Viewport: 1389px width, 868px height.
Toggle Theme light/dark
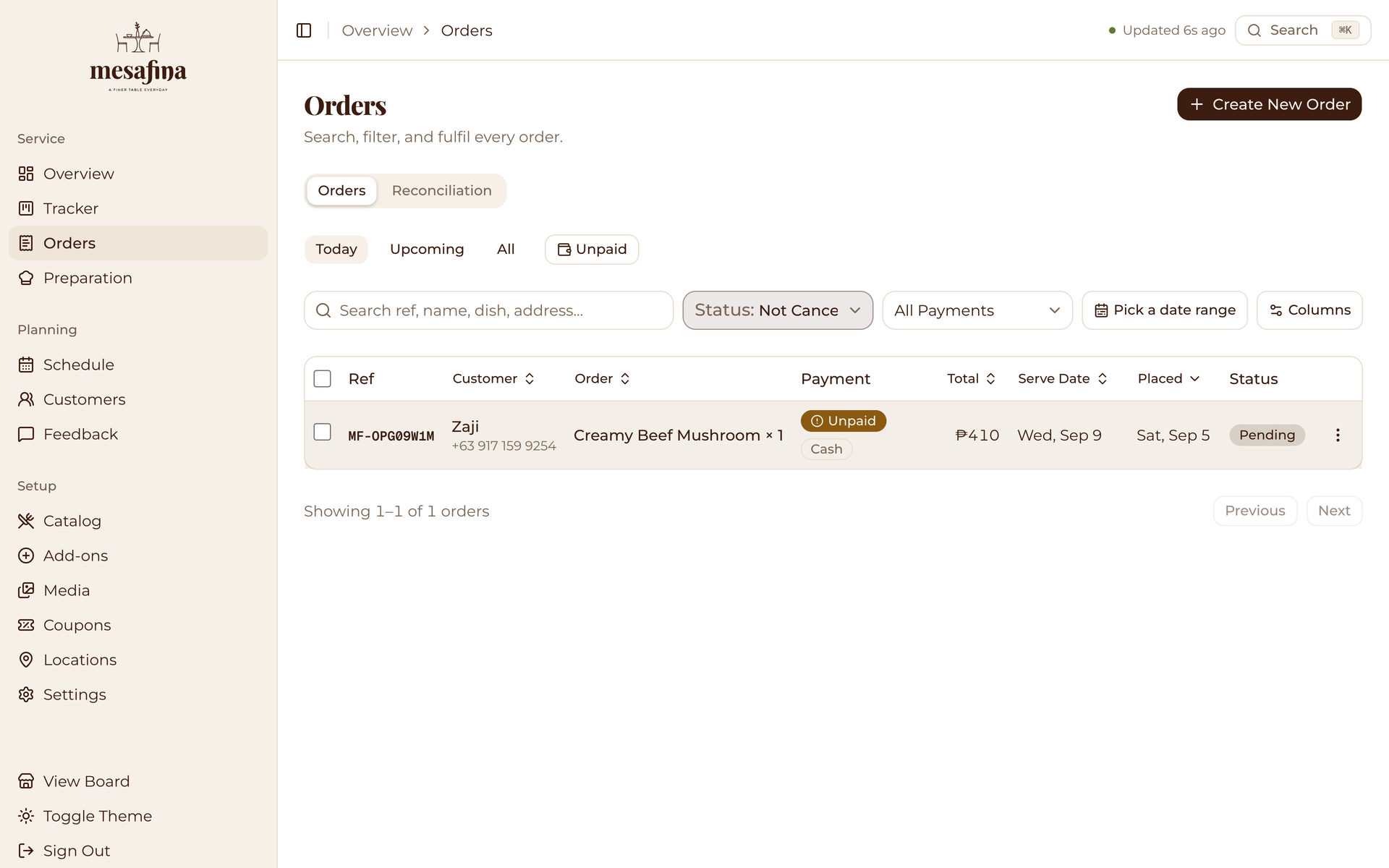coord(138,816)
